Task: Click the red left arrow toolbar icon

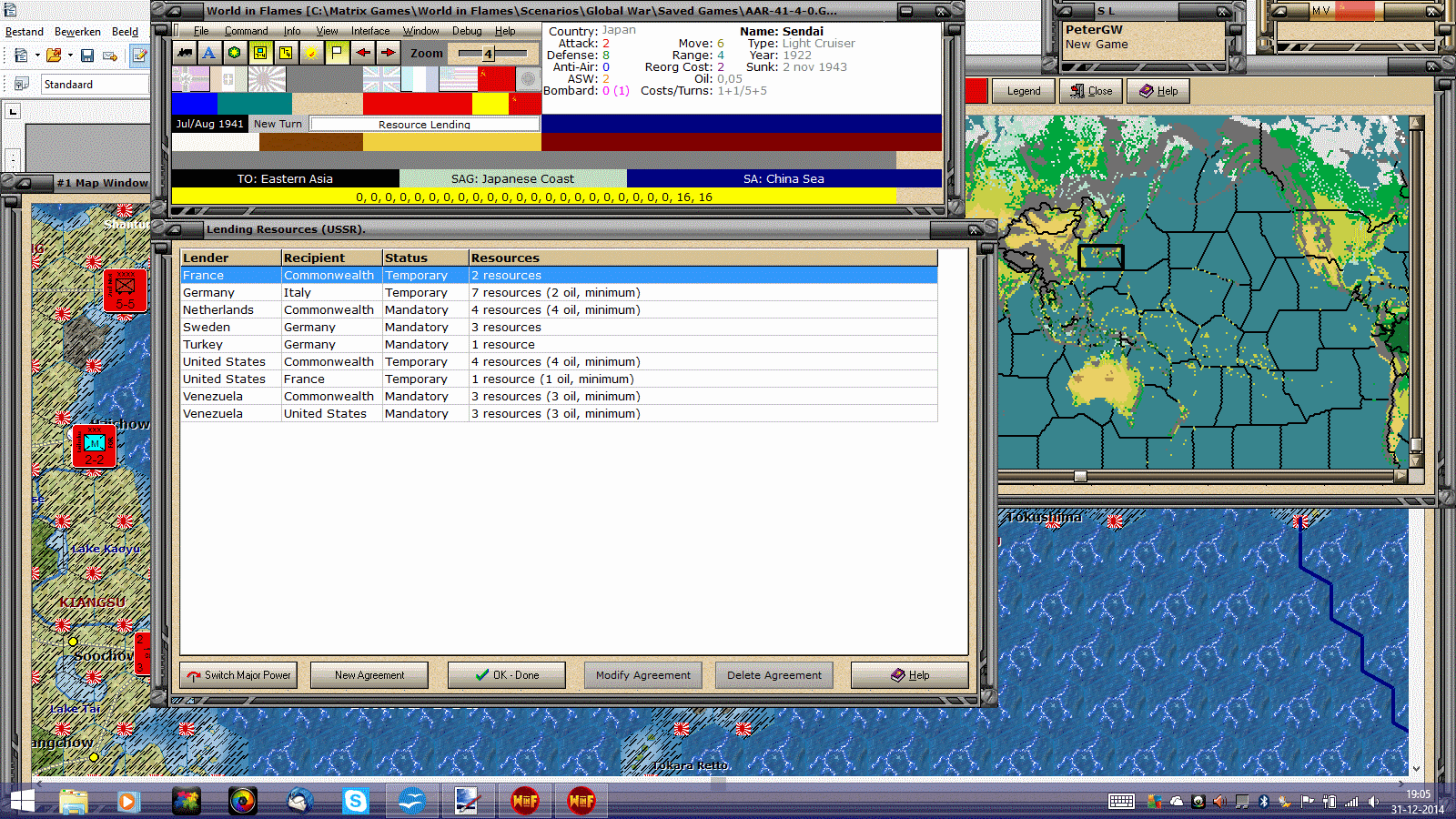Action: click(362, 53)
